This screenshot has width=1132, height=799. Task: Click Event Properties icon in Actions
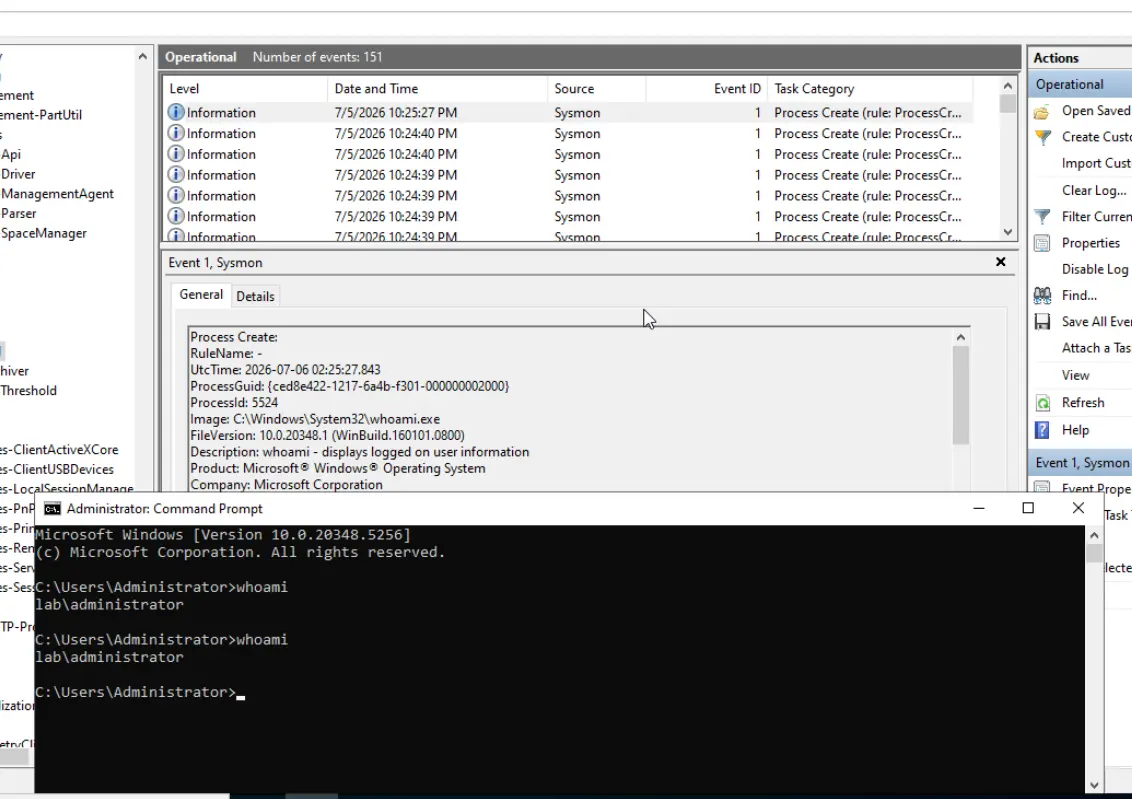click(x=1042, y=488)
